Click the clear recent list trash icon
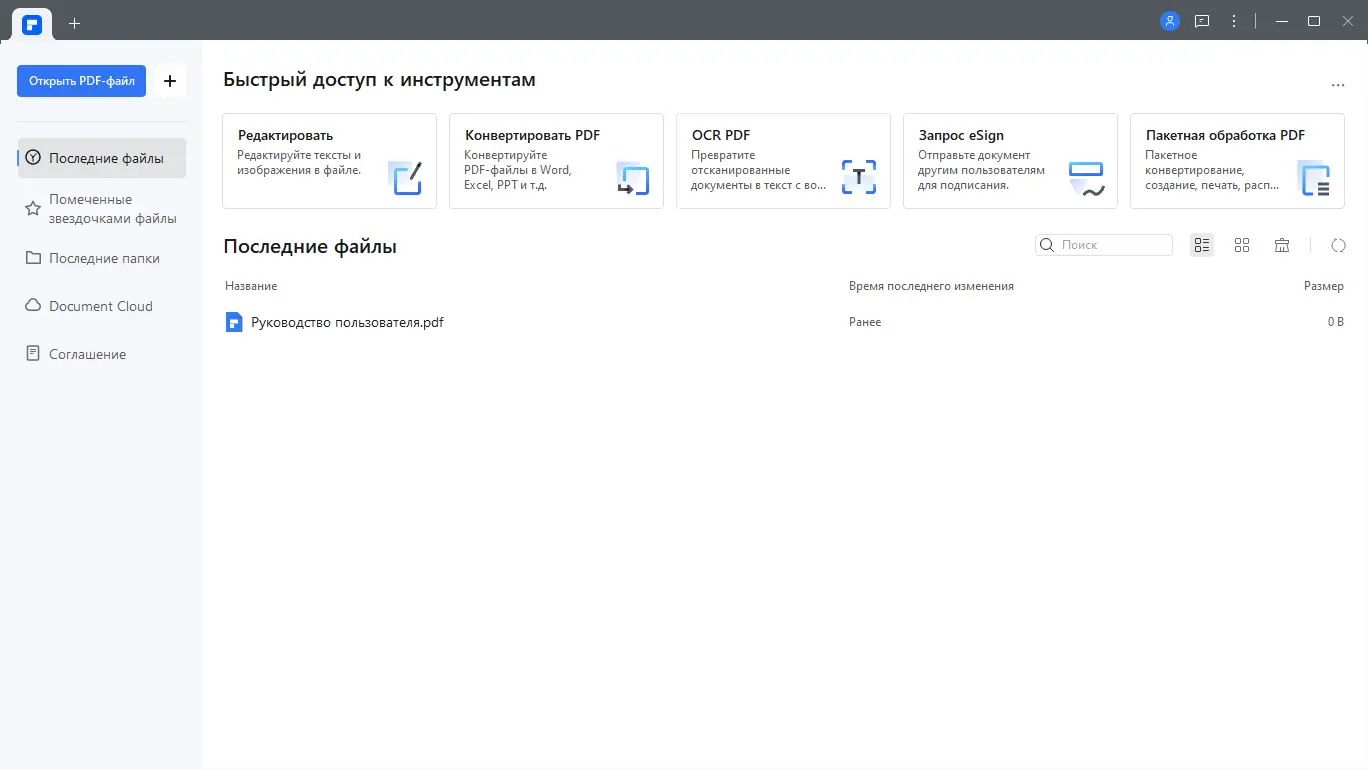This screenshot has height=770, width=1368. tap(1282, 245)
